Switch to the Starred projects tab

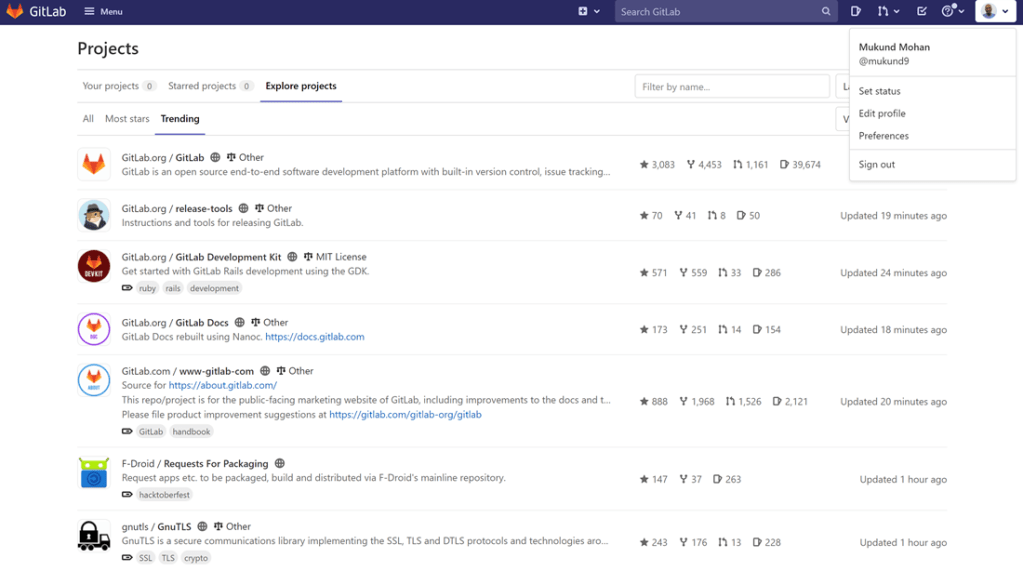210,87
